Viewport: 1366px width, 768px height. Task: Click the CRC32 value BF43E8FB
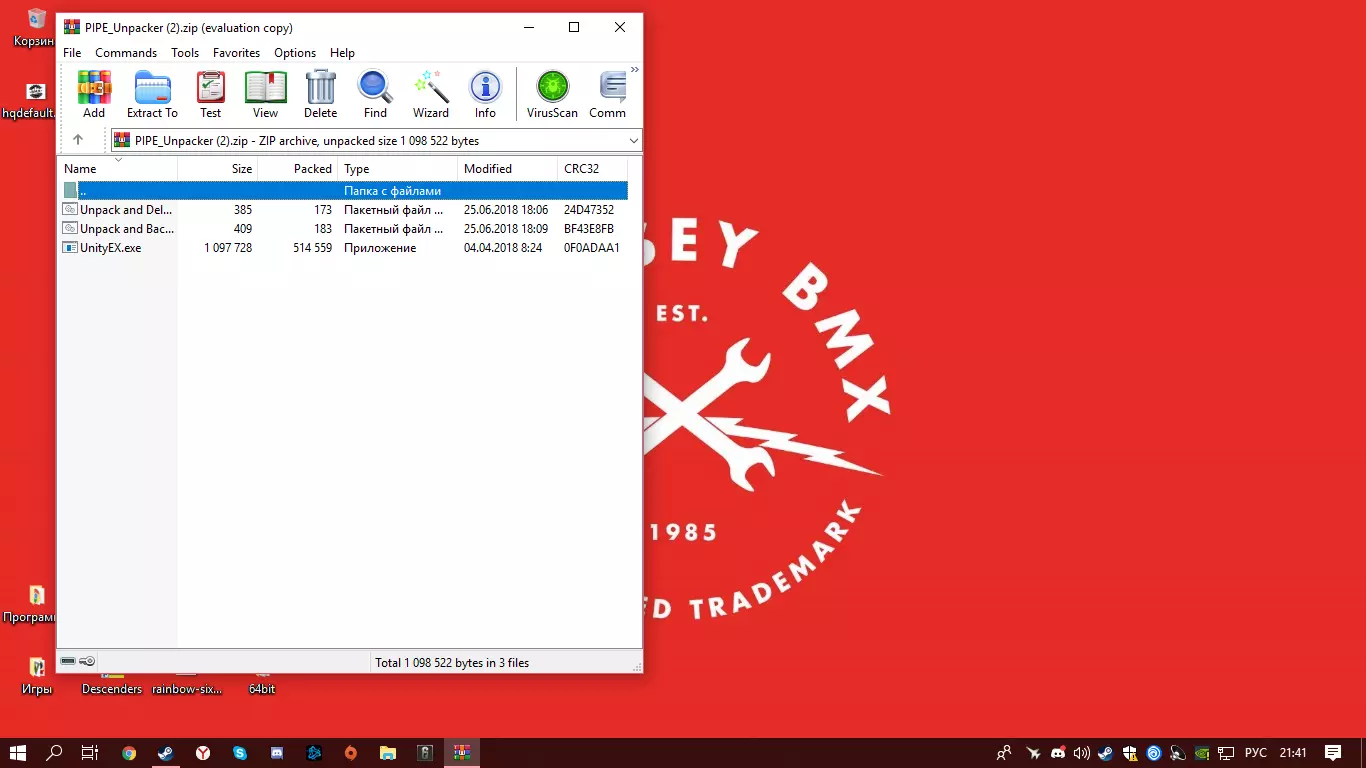coord(589,229)
